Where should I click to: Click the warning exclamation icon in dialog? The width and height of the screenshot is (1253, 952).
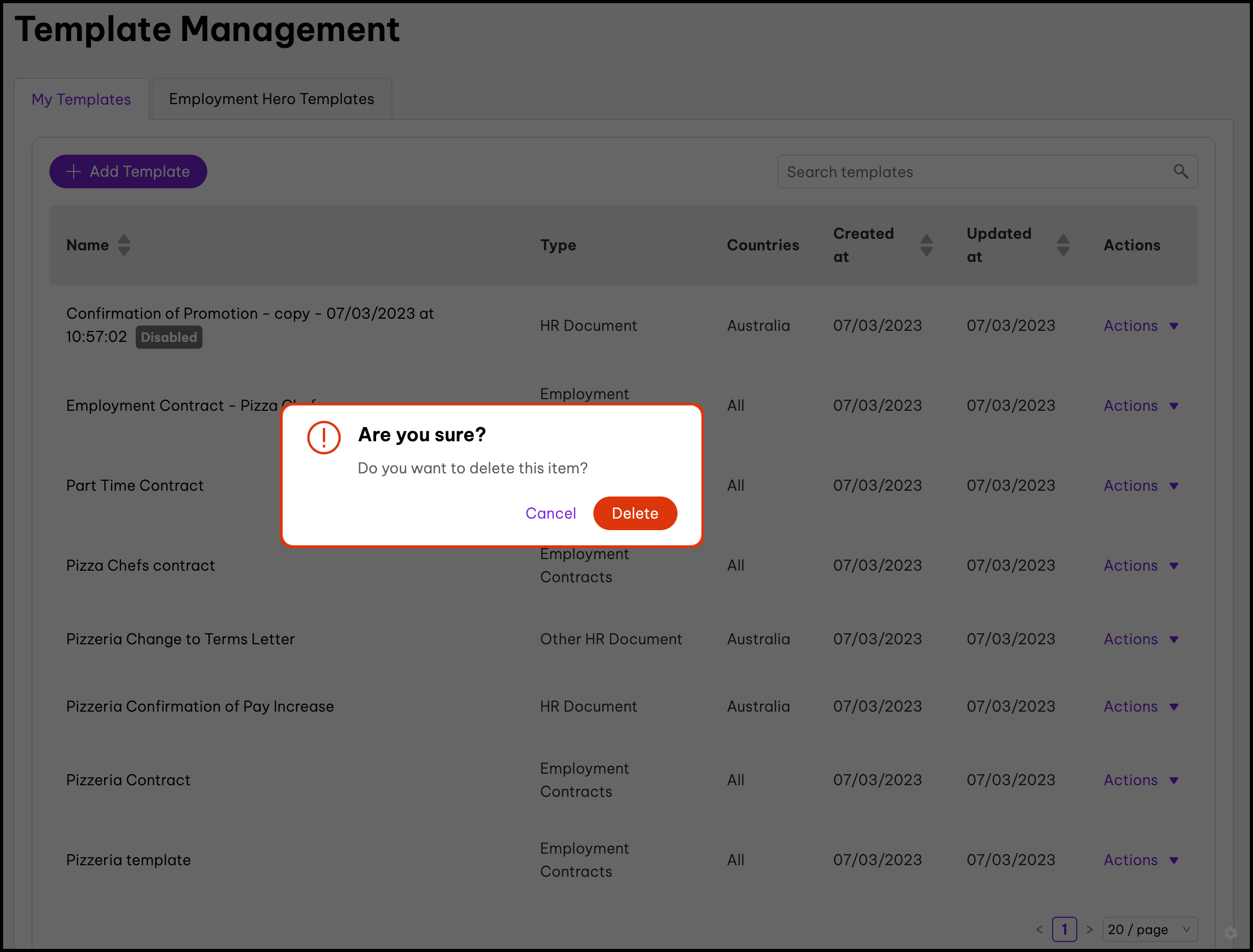point(324,438)
